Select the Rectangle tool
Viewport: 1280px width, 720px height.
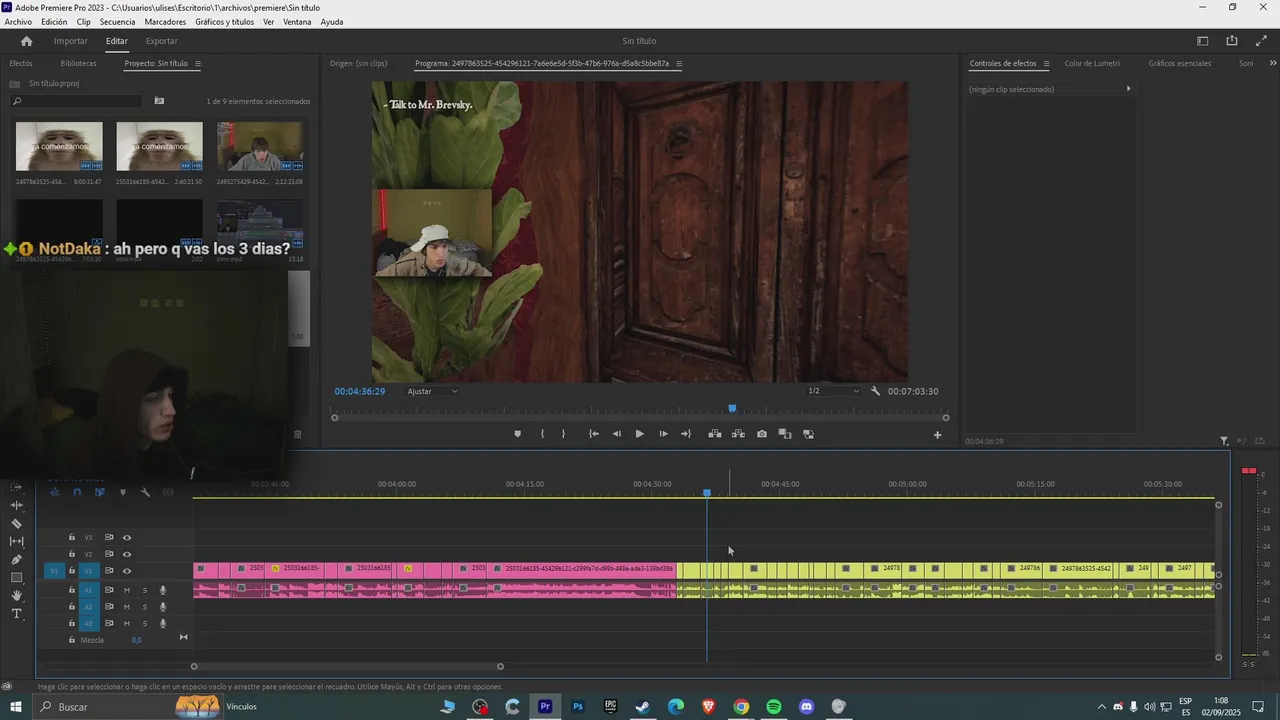16,577
